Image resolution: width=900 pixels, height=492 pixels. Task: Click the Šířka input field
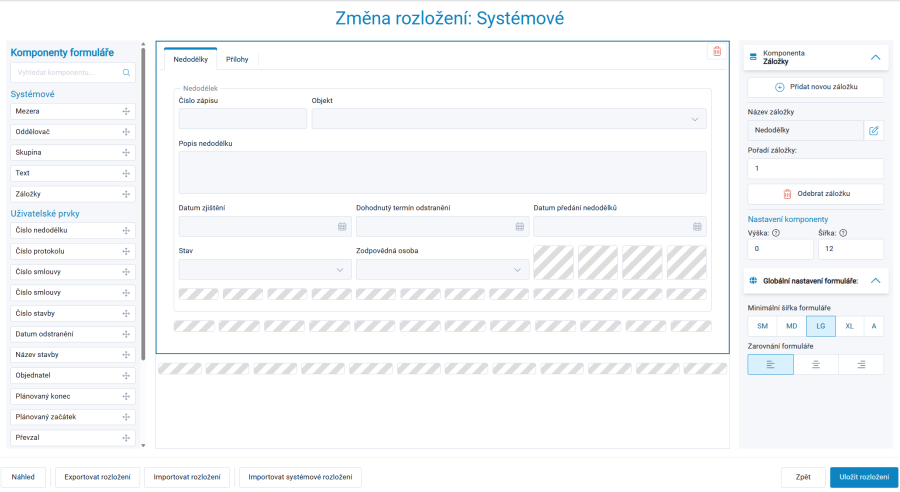pyautogui.click(x=851, y=249)
